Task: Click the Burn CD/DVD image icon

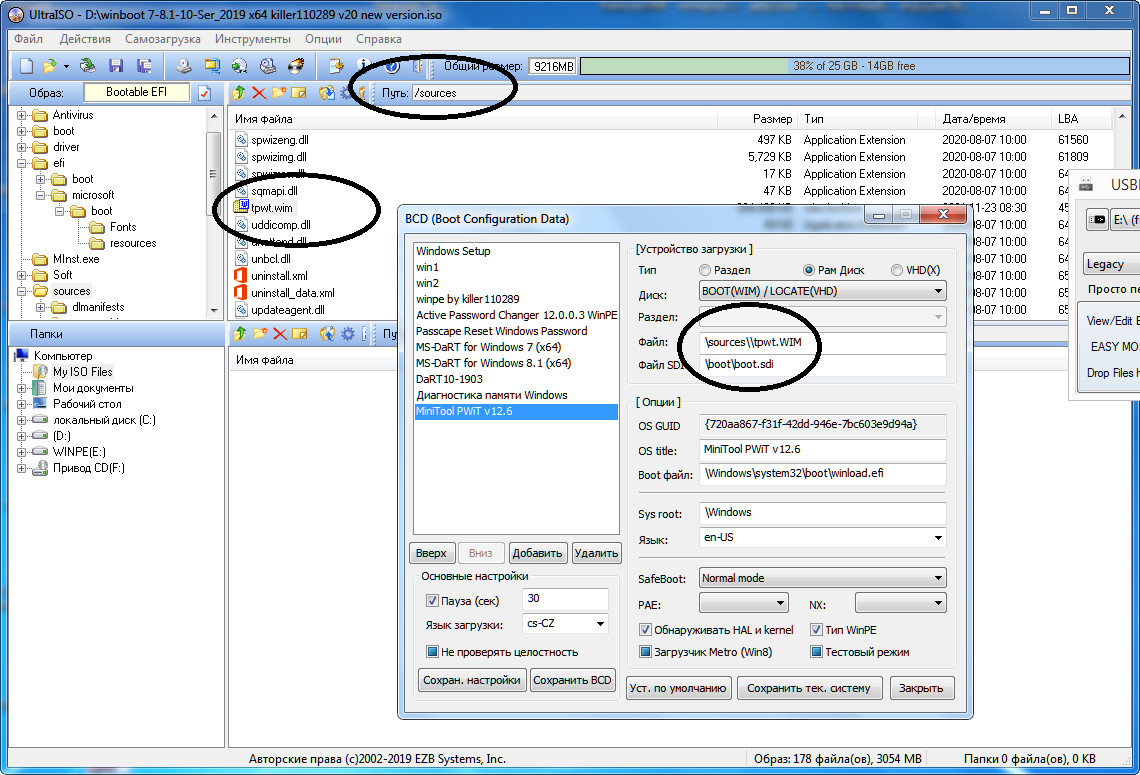Action: [x=295, y=66]
